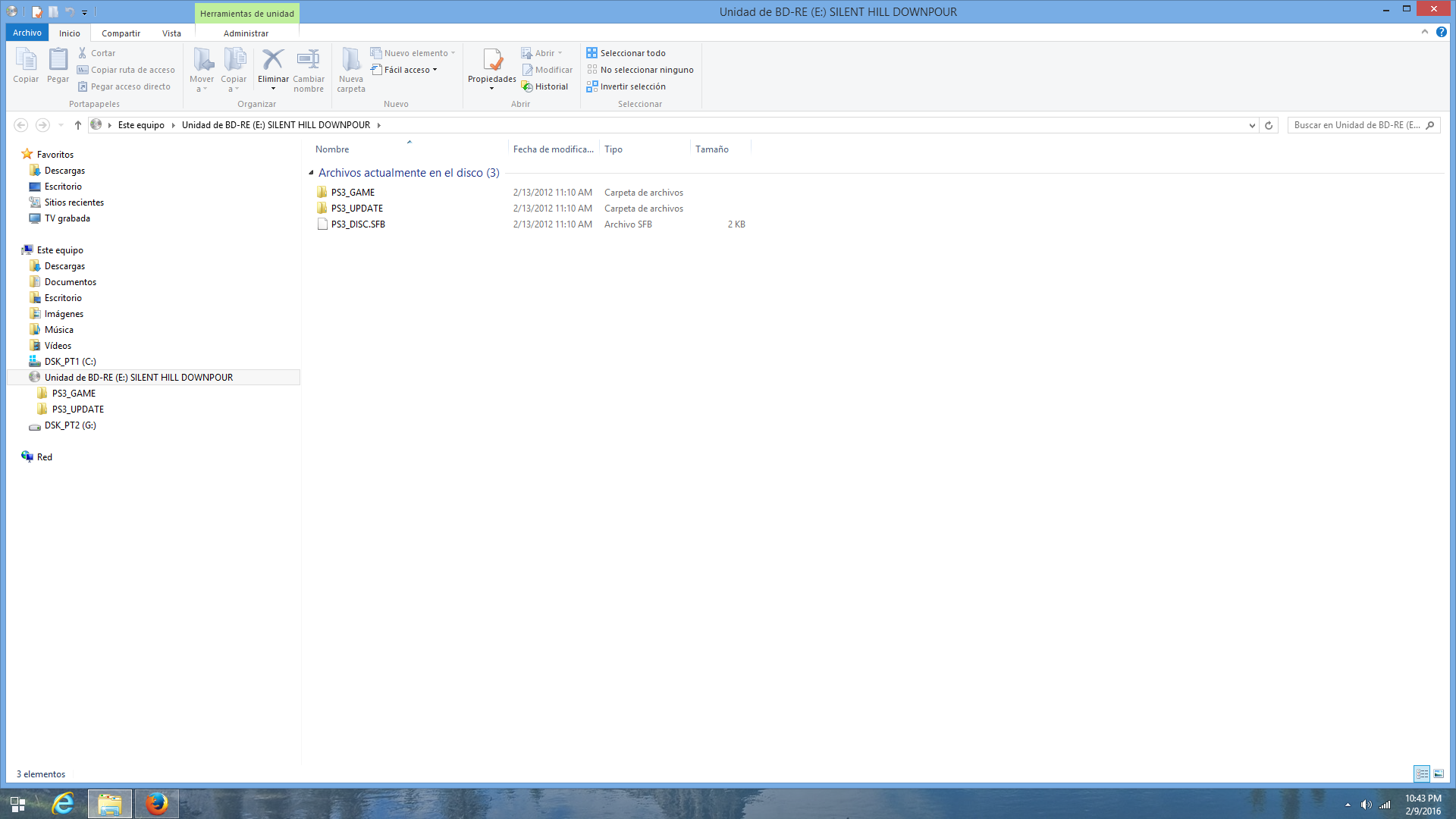The image size is (1456, 819).
Task: Open the Help question-mark icon
Action: [x=1441, y=32]
